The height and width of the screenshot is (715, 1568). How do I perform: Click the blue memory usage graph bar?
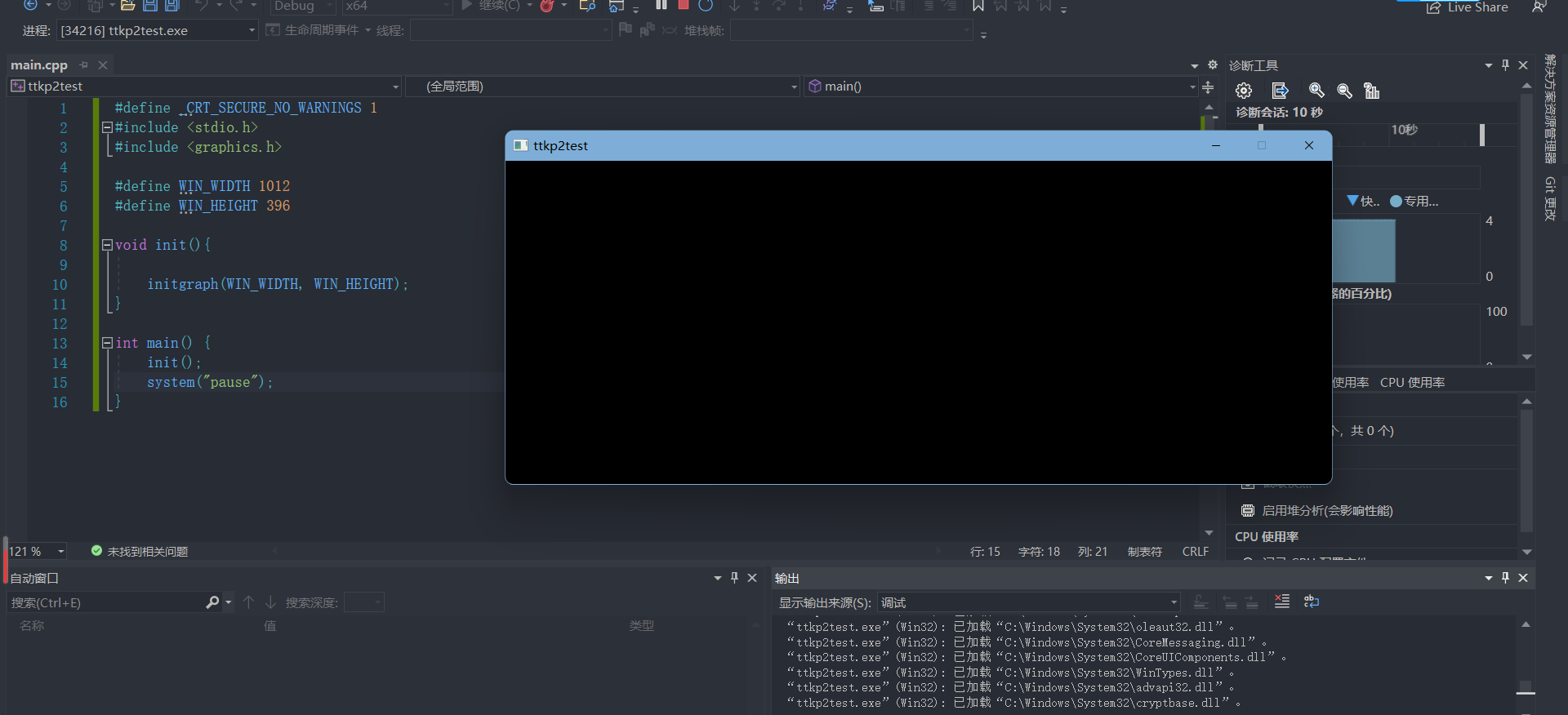[1364, 251]
